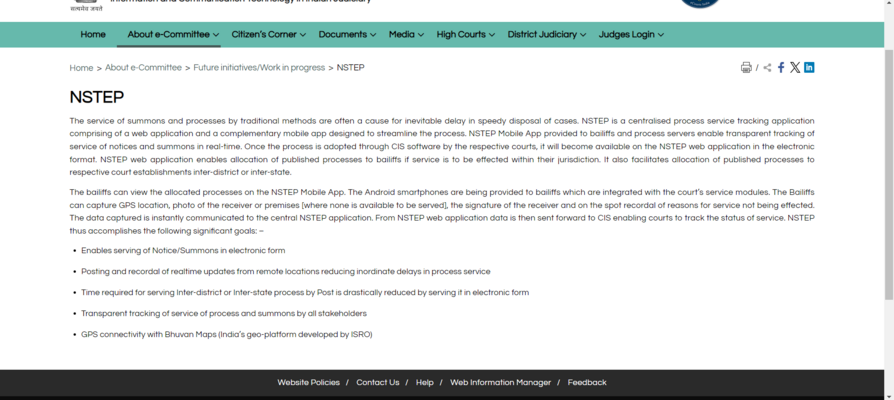Image resolution: width=894 pixels, height=400 pixels.
Task: Expand chevron beside District Judiciary
Action: point(583,35)
